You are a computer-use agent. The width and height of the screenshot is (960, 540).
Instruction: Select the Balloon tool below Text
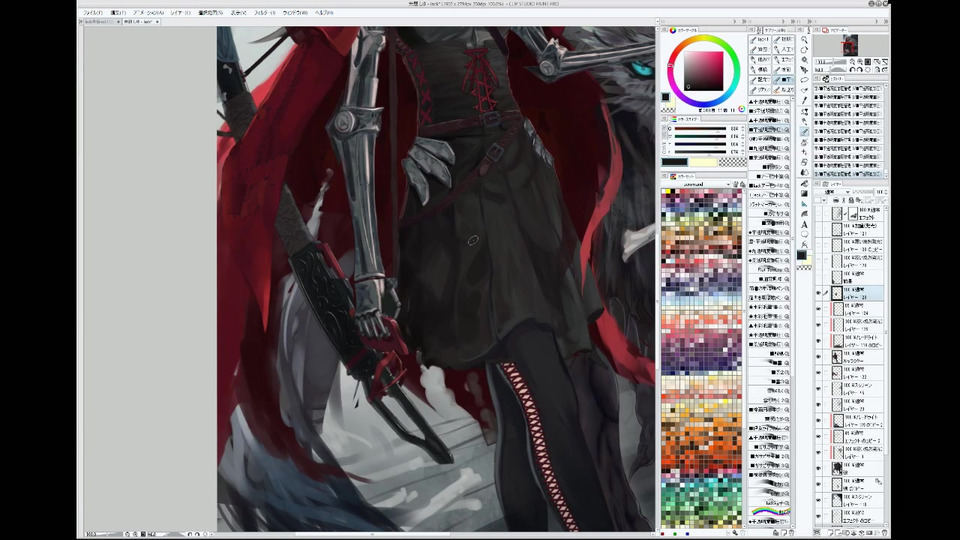click(x=804, y=234)
